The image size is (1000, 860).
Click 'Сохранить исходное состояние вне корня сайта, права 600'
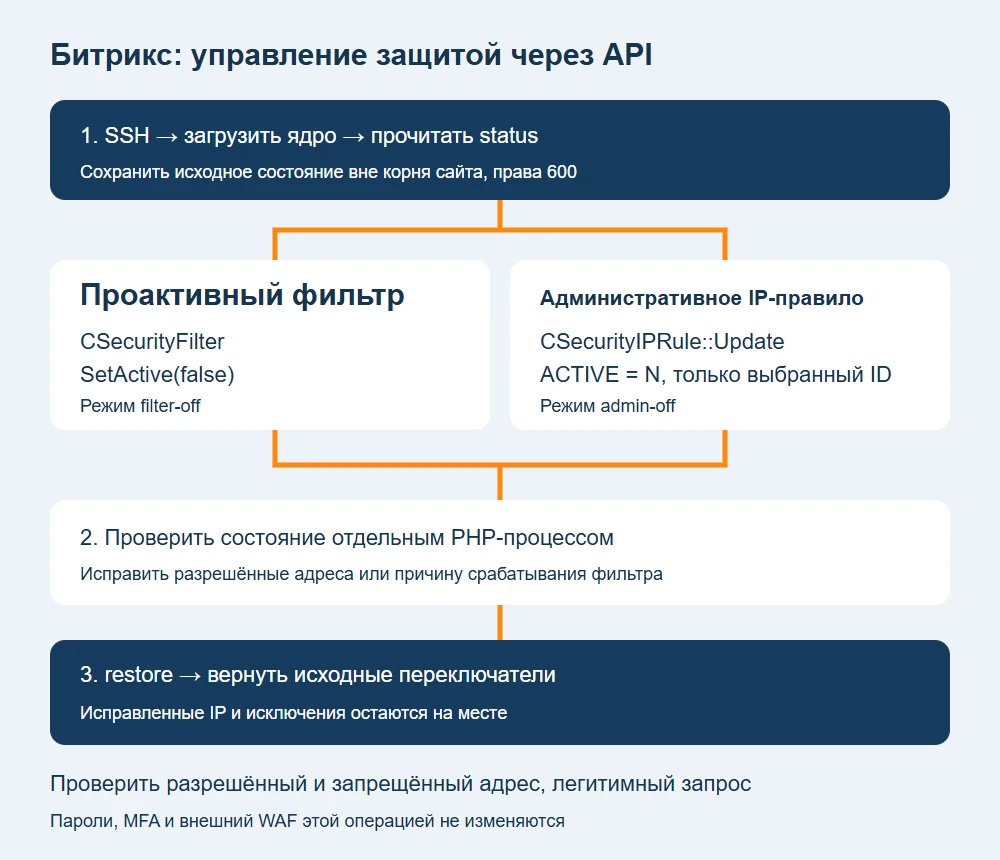pos(328,172)
